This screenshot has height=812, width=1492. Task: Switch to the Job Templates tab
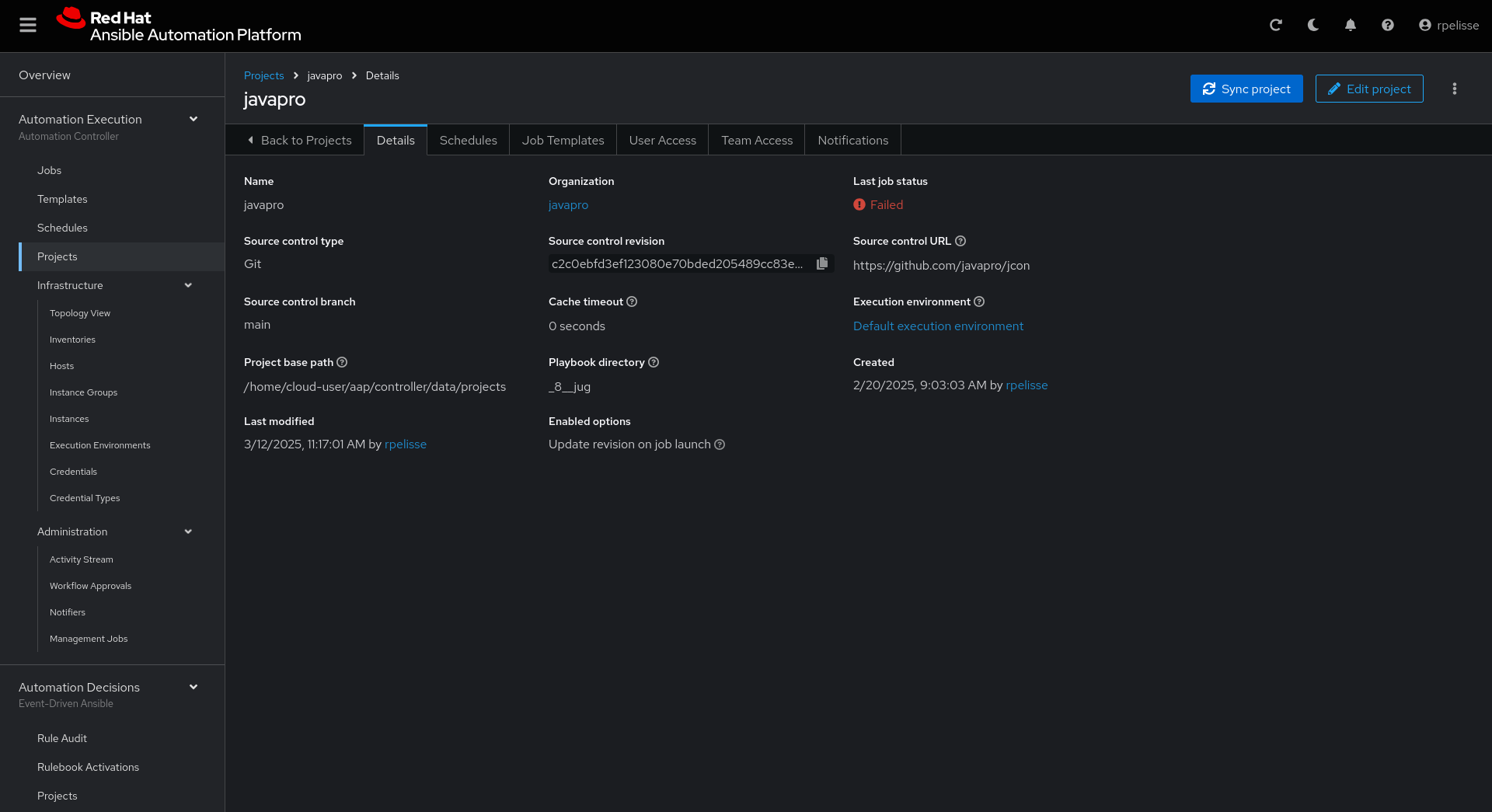tap(563, 140)
